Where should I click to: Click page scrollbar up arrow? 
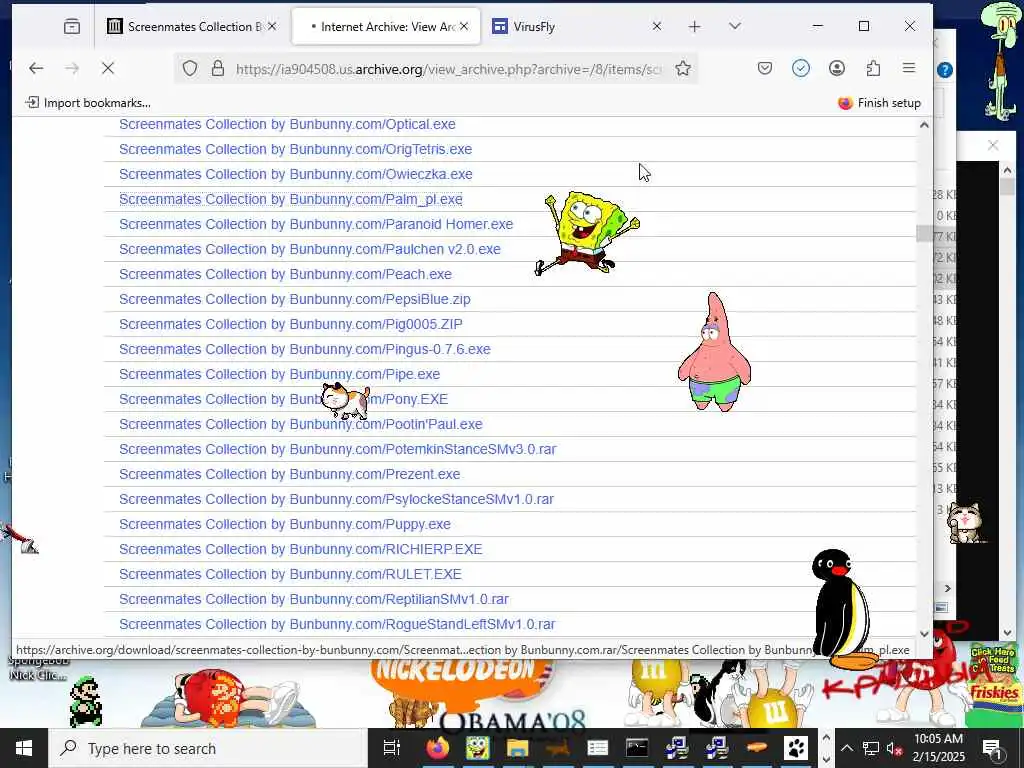pos(924,125)
